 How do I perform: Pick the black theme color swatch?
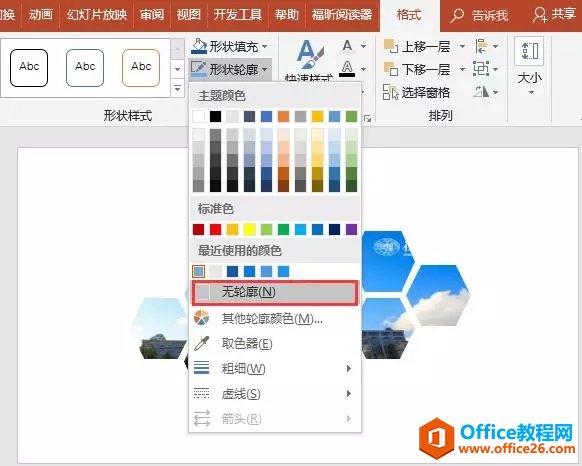coord(215,116)
